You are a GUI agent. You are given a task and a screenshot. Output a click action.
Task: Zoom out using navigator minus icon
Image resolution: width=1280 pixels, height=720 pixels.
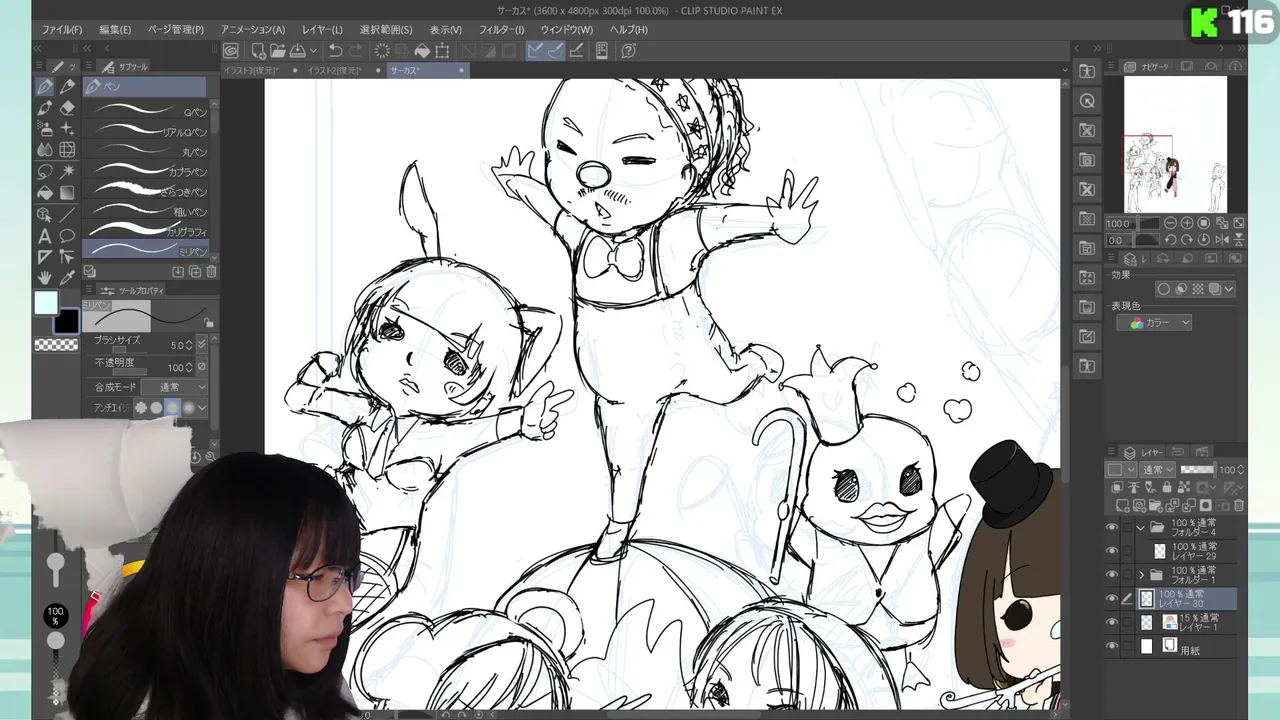(x=1170, y=223)
